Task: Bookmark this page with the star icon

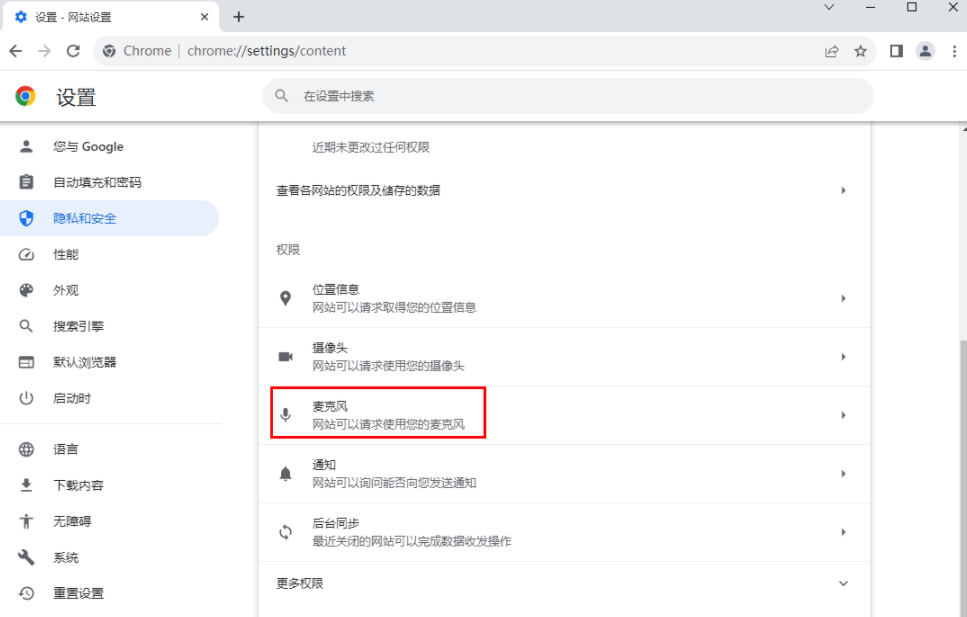Action: click(x=860, y=51)
